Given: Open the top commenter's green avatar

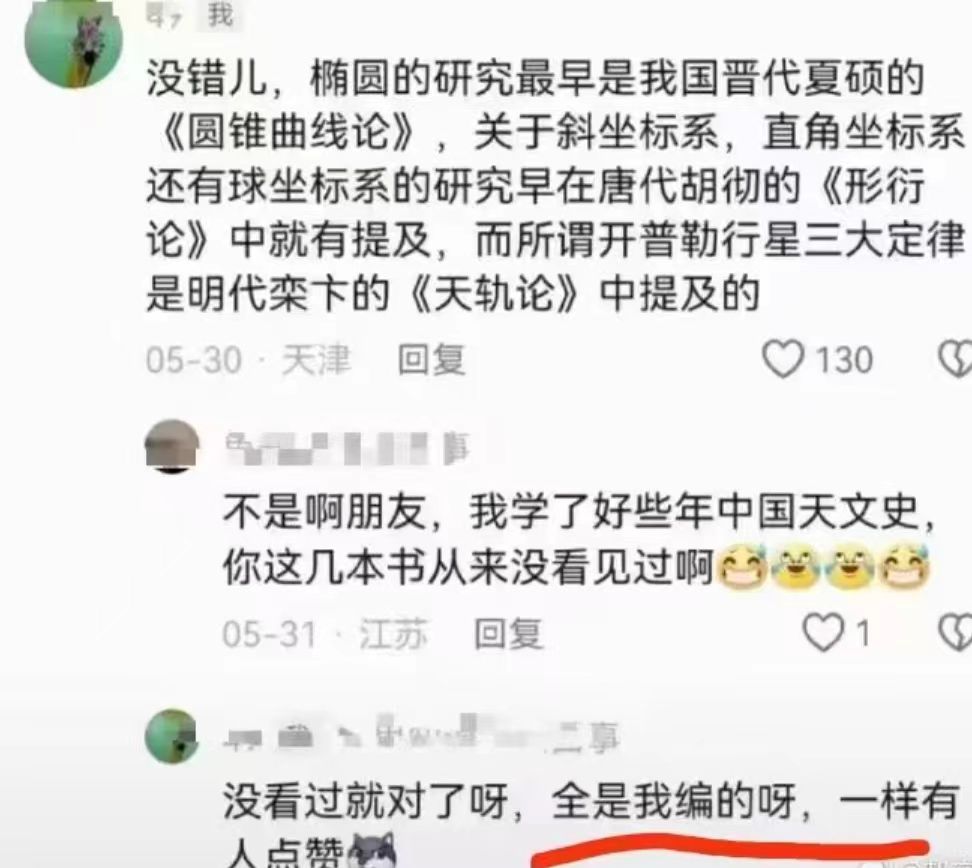Looking at the screenshot, I should pos(73,42).
